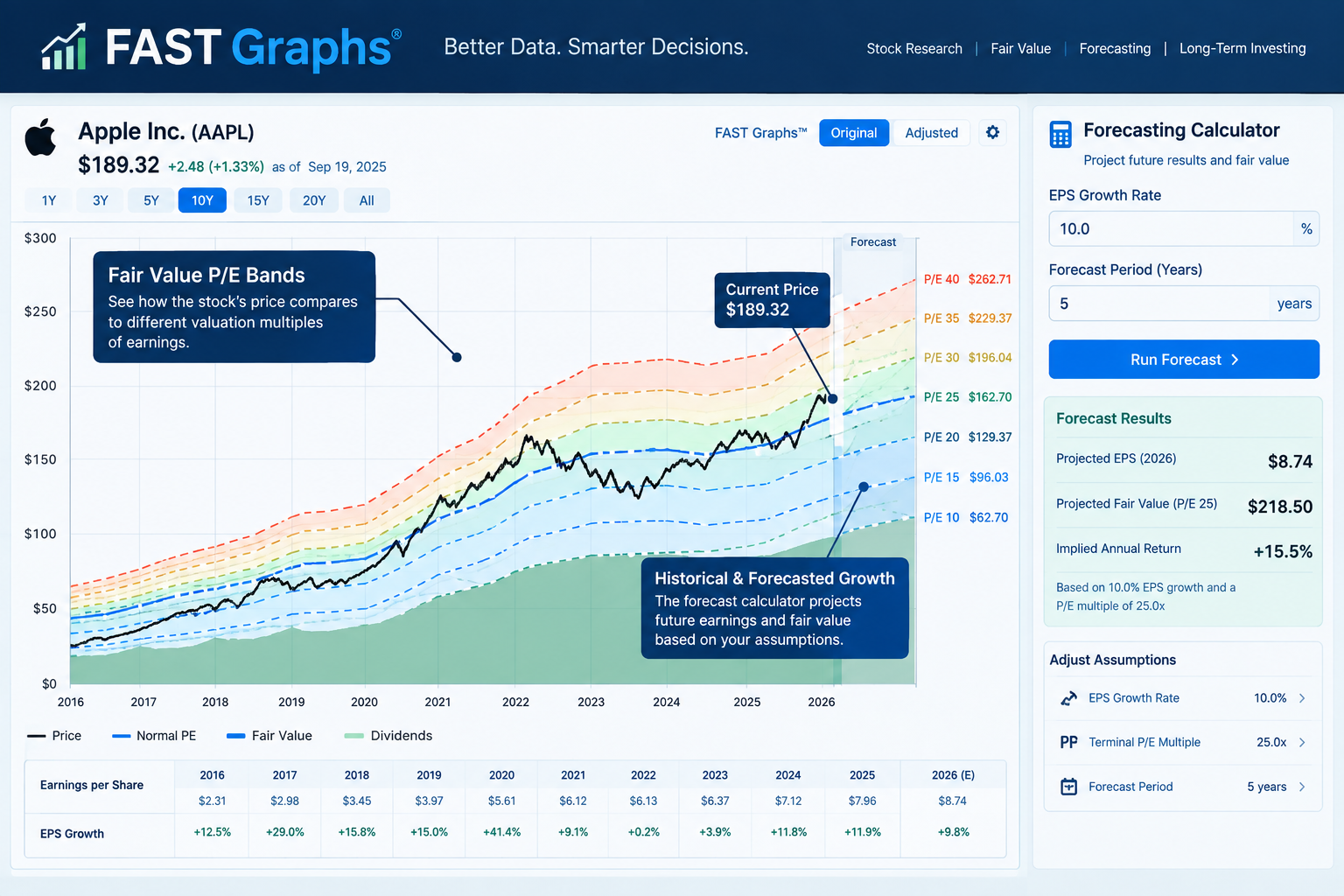Image resolution: width=1344 pixels, height=896 pixels.
Task: Select the 3Y time range
Action: click(x=101, y=200)
